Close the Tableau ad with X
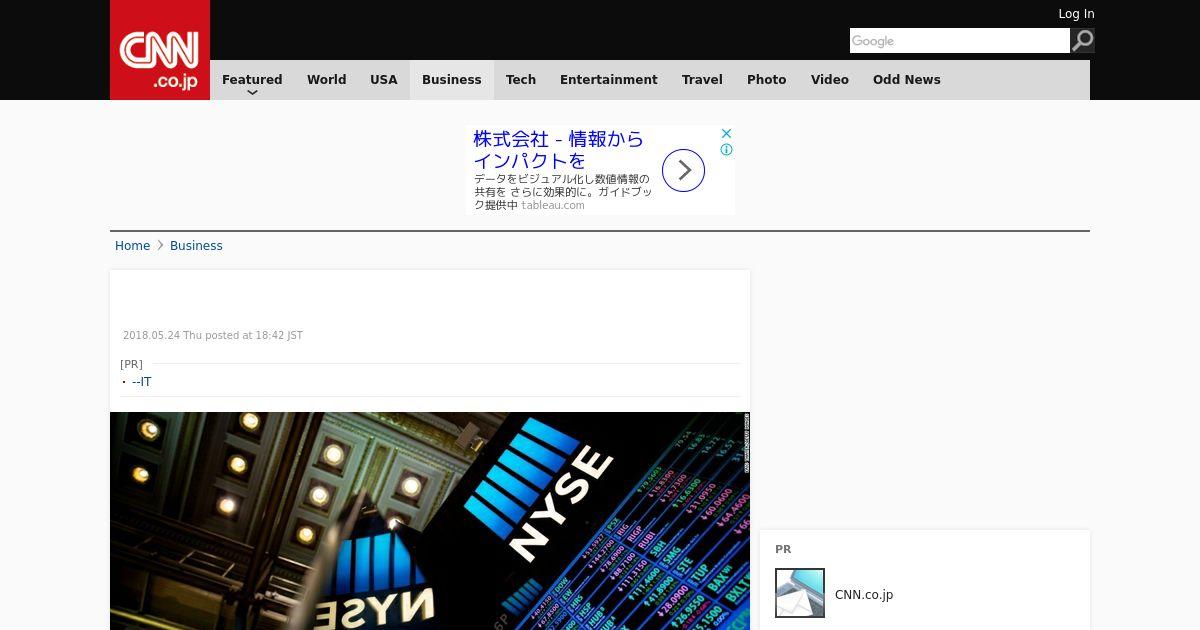Screen dimensions: 1200x630 coord(727,133)
